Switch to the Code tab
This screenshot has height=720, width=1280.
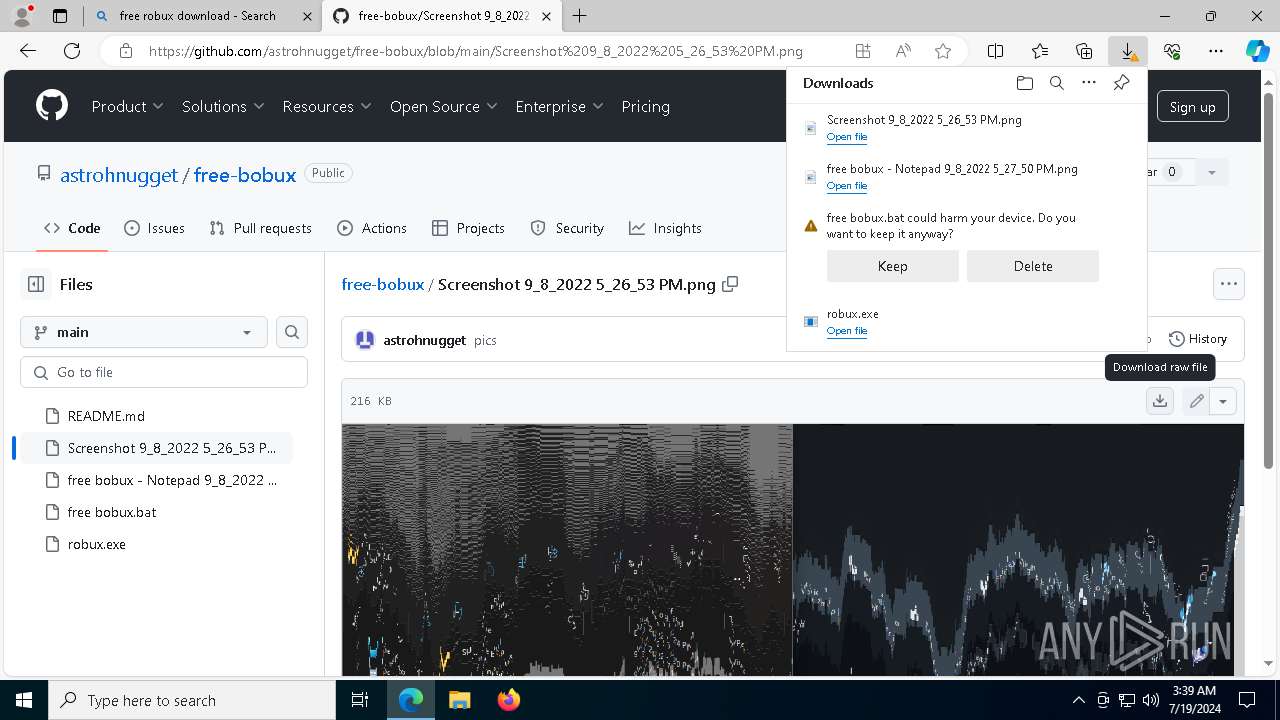tap(72, 228)
